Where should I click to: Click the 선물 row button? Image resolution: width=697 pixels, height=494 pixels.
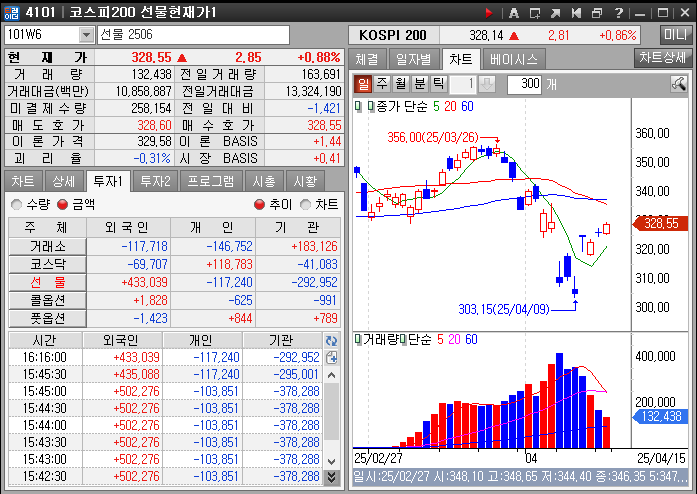tap(48, 282)
